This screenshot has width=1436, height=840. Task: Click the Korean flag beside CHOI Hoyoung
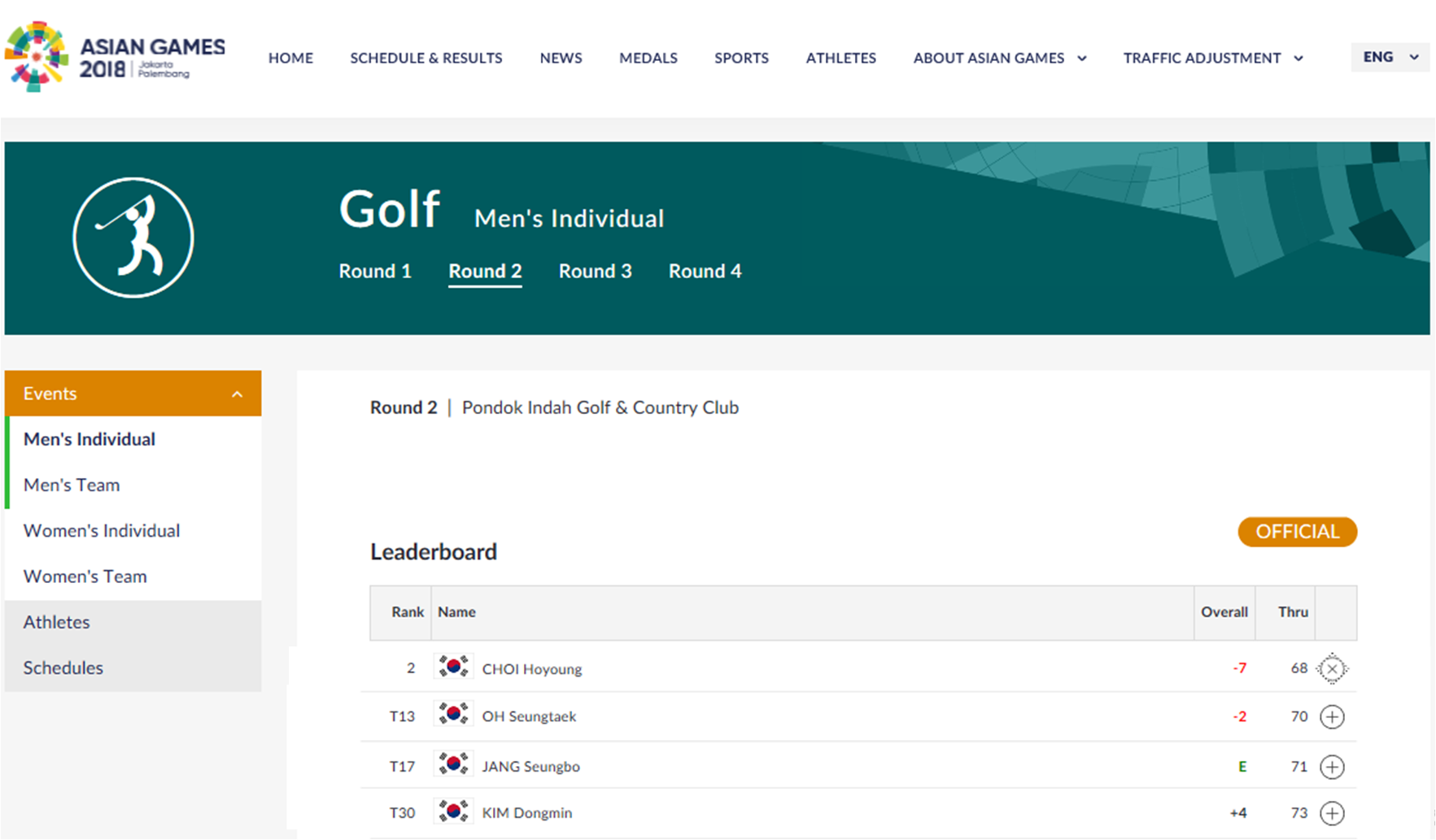(453, 667)
